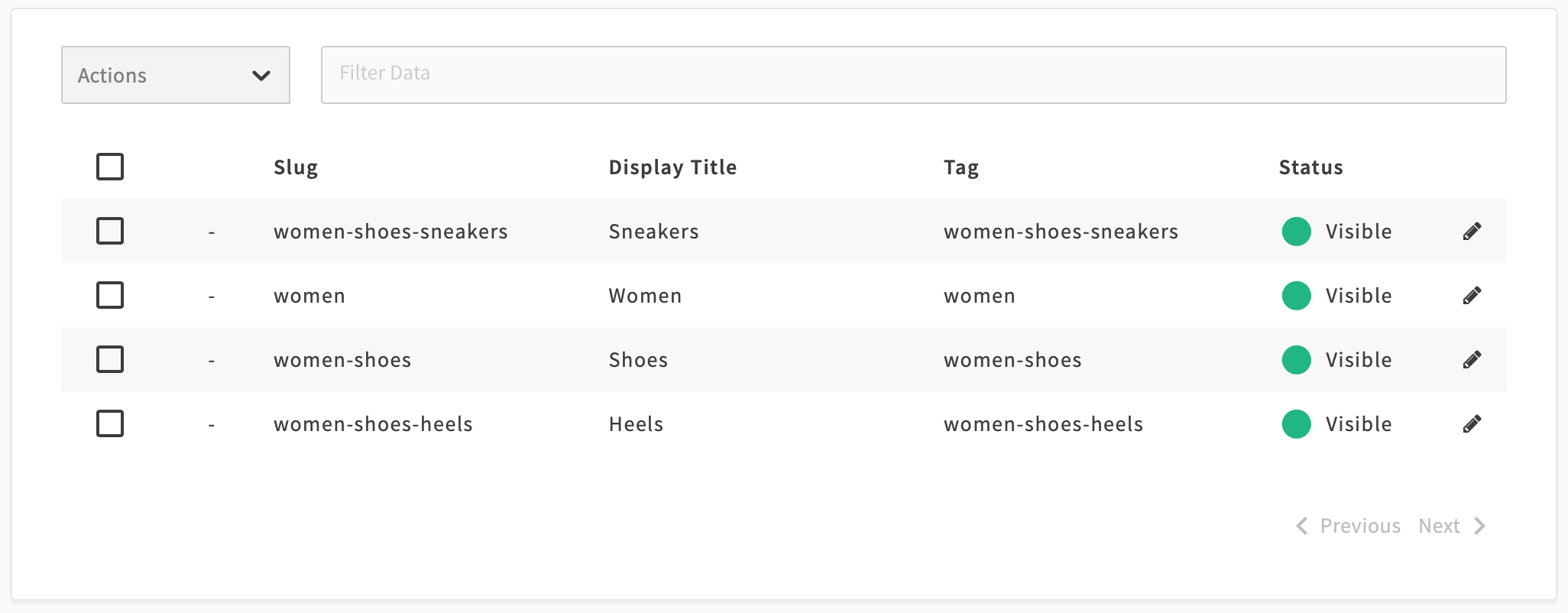Focus the Filter Data input field
The height and width of the screenshot is (613, 1568).
(913, 75)
